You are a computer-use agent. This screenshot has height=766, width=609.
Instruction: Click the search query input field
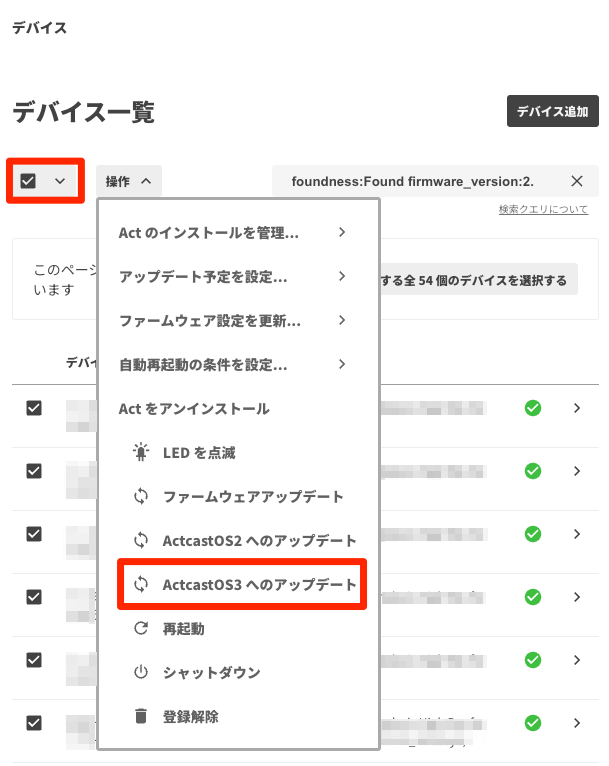pos(412,181)
